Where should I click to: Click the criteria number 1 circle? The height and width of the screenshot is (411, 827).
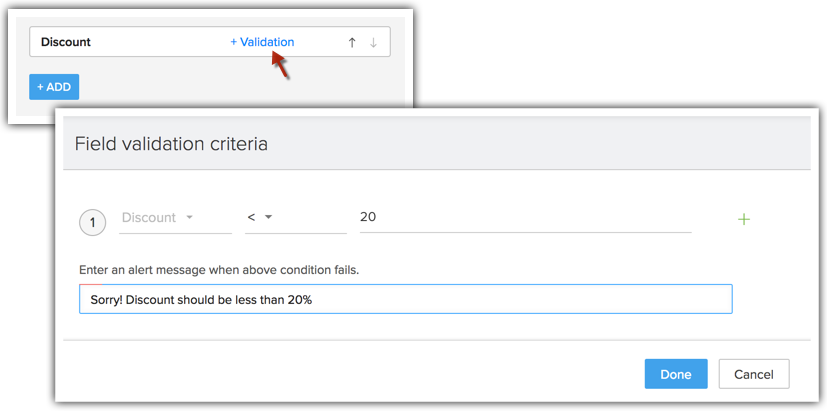pyautogui.click(x=93, y=222)
